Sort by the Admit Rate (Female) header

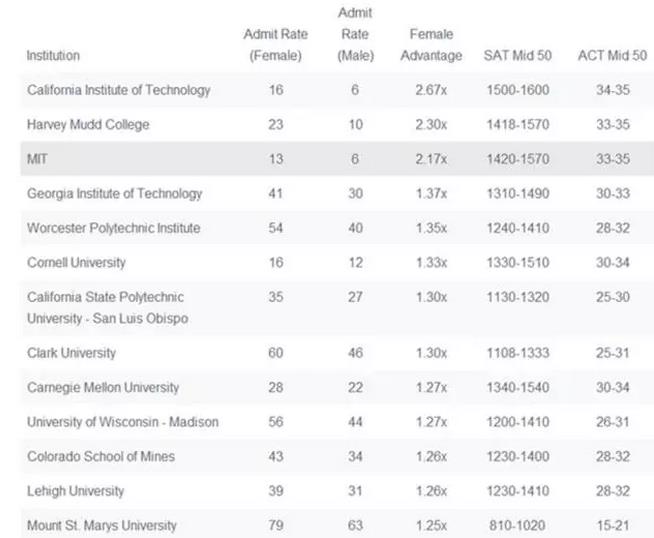[275, 45]
